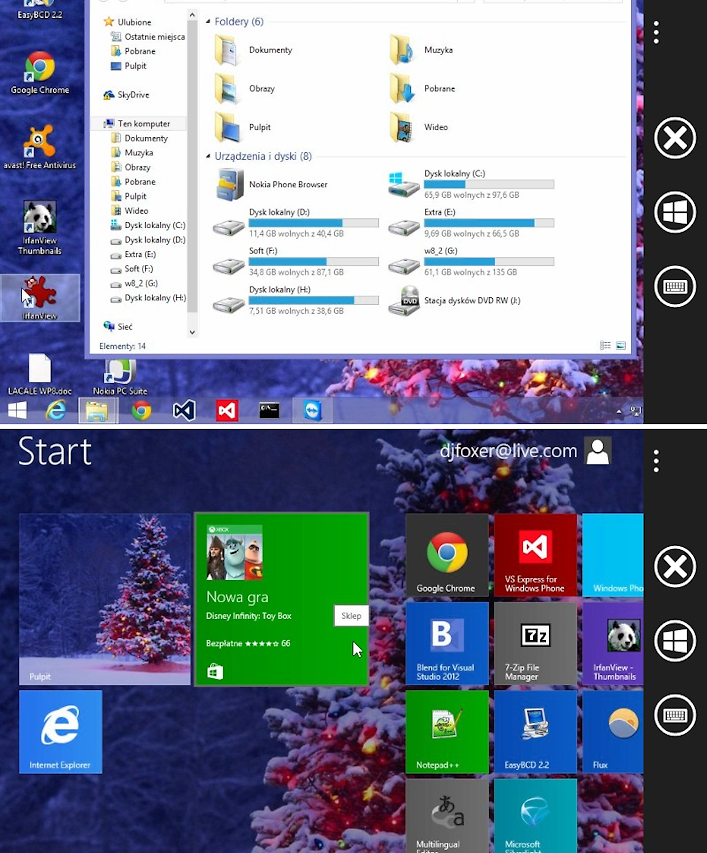
Task: Collapse the Urządzenia i dyski group
Action: [x=208, y=157]
